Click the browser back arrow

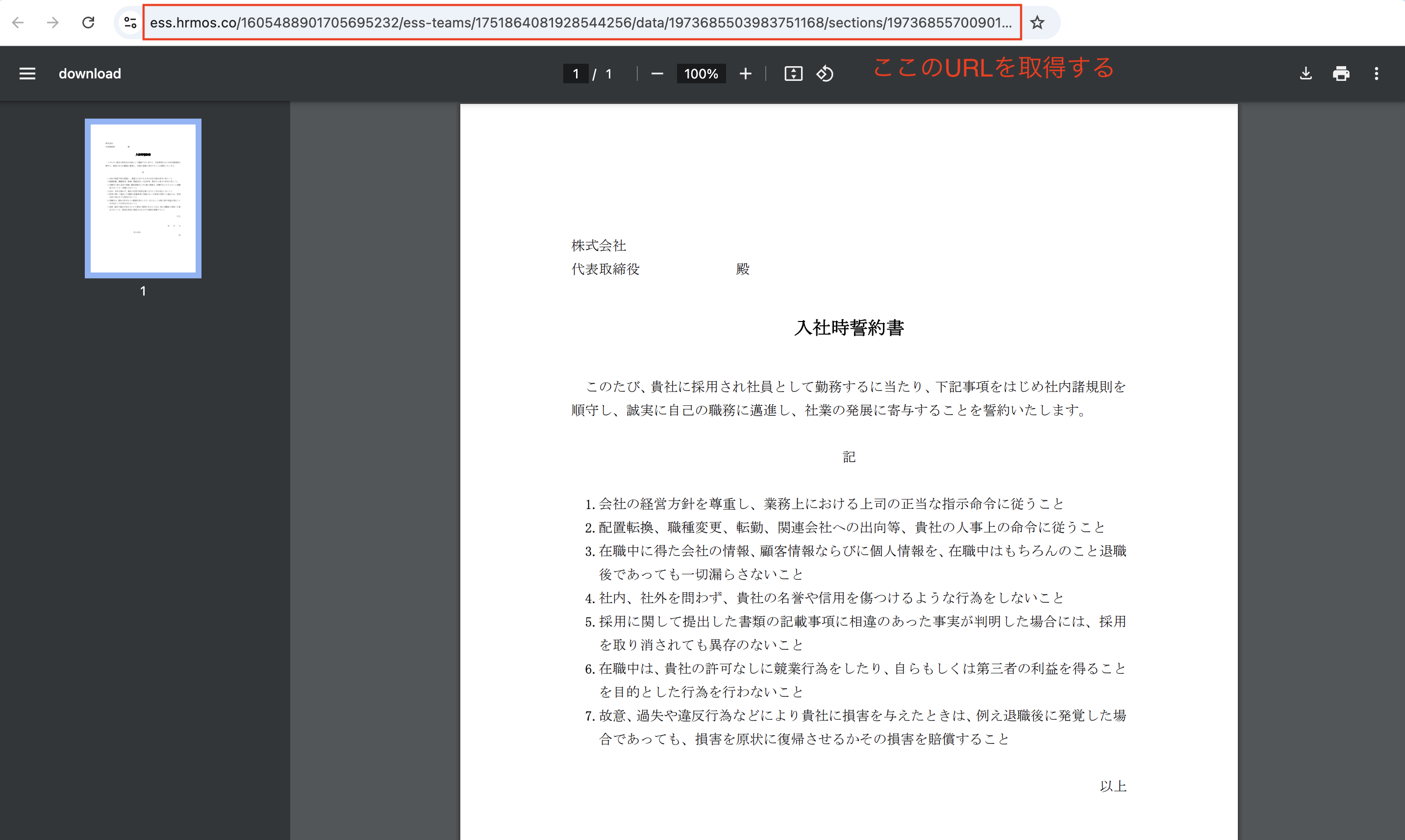pyautogui.click(x=18, y=23)
